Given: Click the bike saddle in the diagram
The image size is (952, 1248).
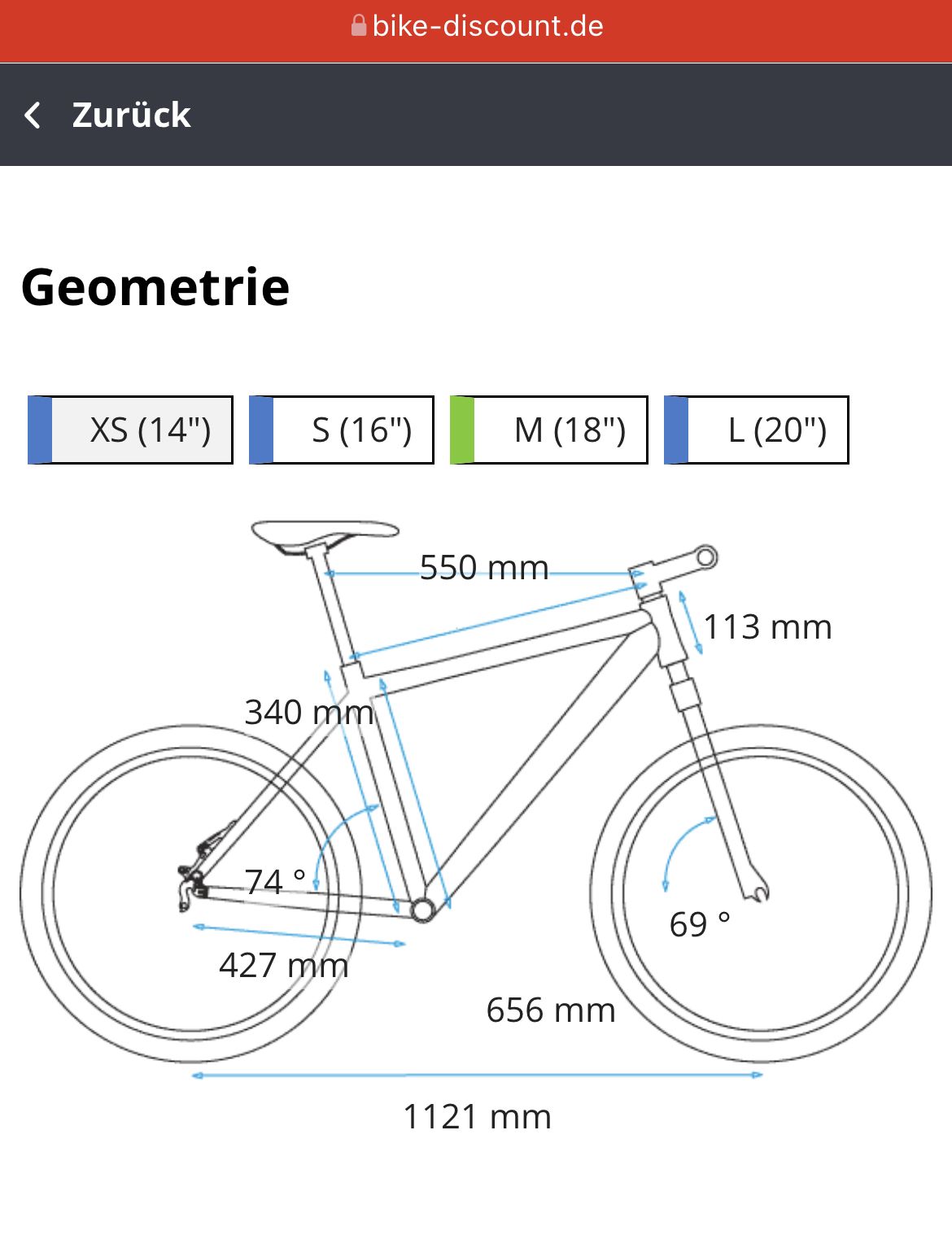Looking at the screenshot, I should coord(324,533).
